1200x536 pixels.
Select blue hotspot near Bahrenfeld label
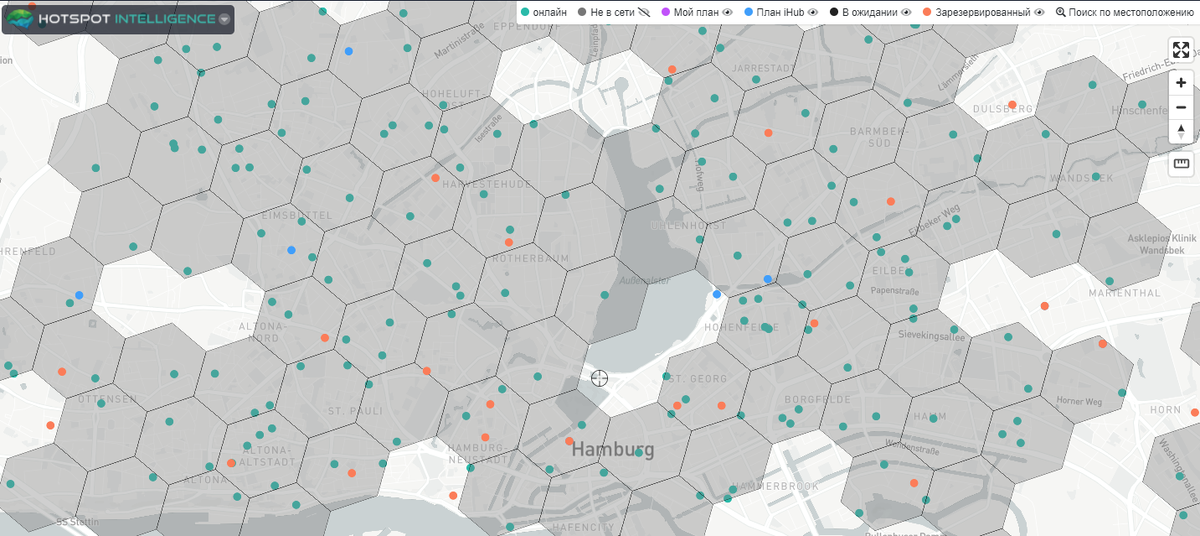tap(79, 295)
